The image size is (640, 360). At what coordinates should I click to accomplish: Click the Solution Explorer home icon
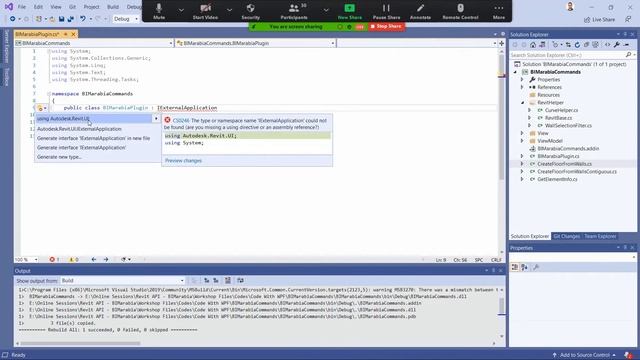tap(533, 45)
